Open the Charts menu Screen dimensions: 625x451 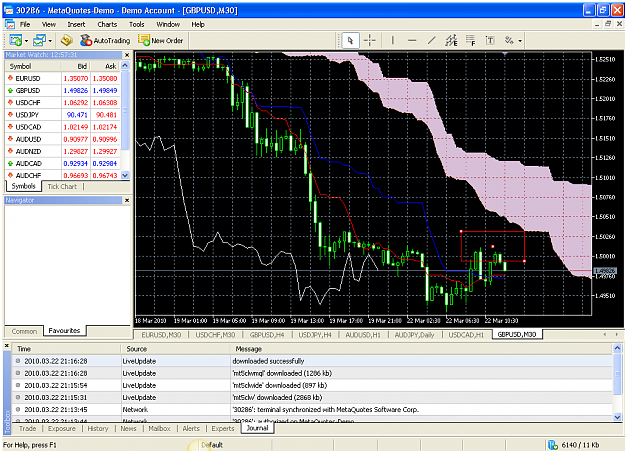pos(107,24)
